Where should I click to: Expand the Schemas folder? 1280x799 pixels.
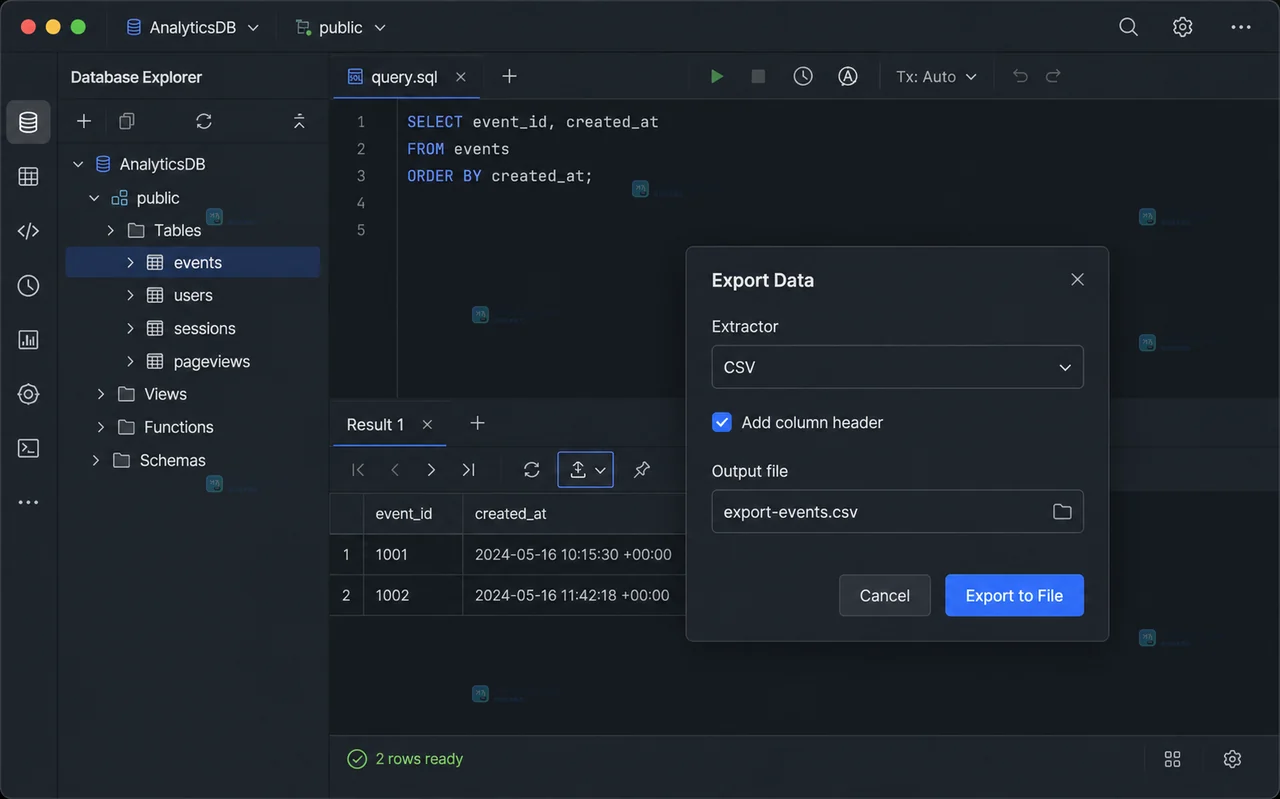(96, 460)
